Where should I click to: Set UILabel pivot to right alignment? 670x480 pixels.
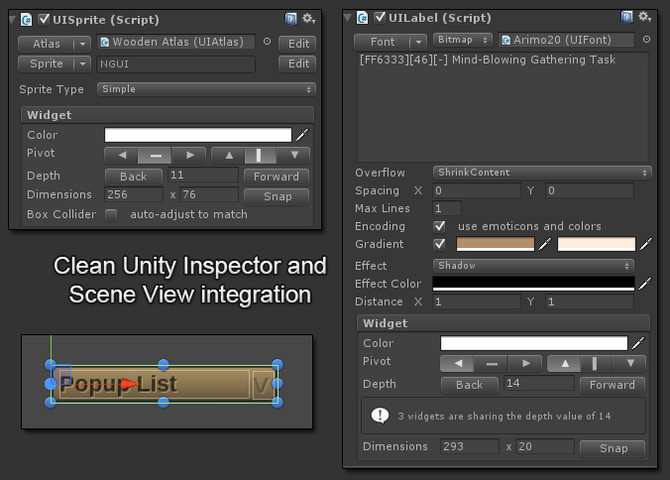526,363
